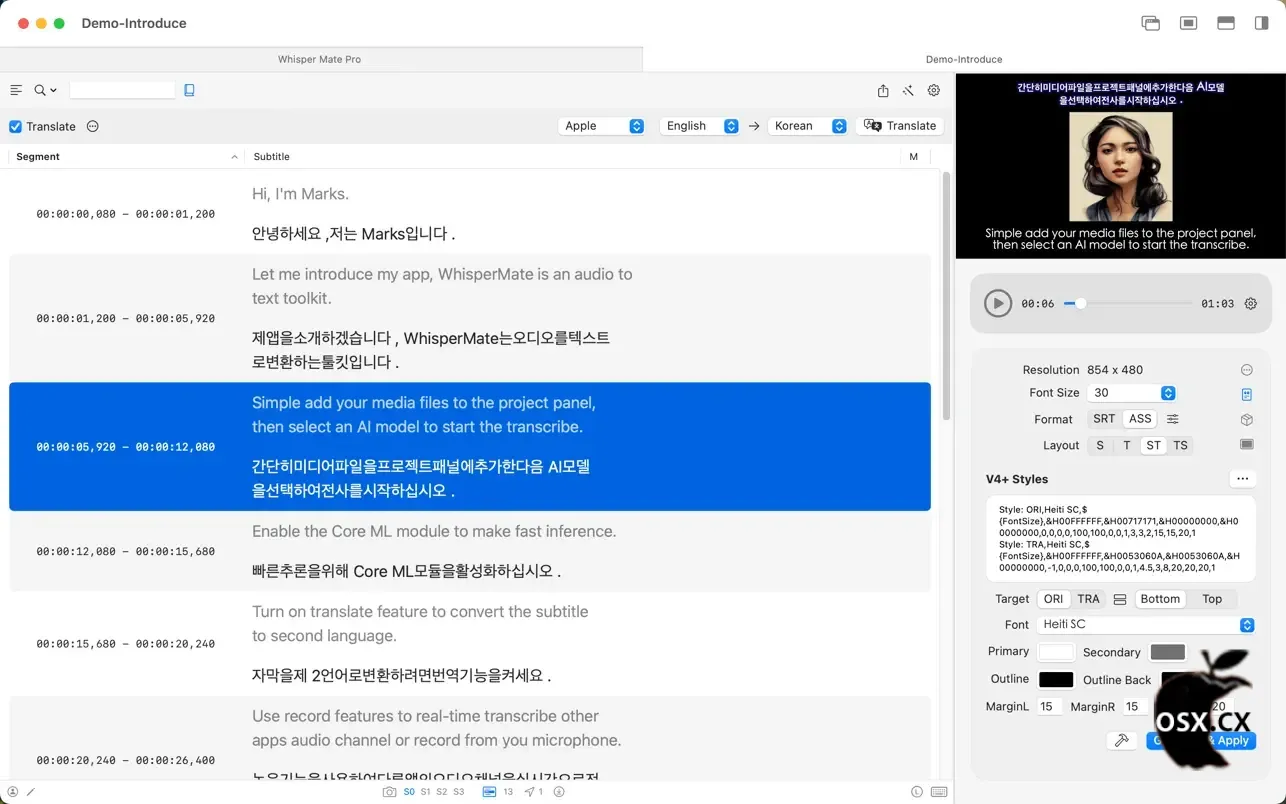Open format sliders options icon
1286x804 pixels.
click(1173, 419)
